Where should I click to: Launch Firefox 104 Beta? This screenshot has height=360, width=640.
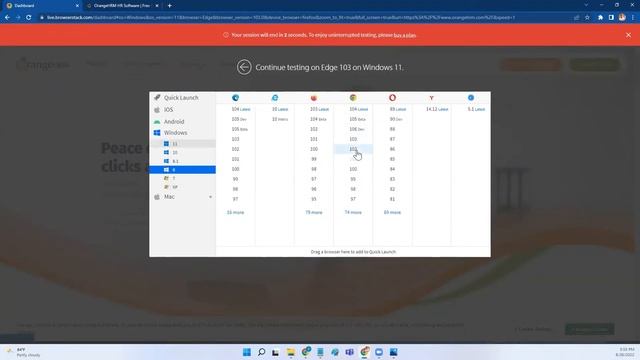318,119
